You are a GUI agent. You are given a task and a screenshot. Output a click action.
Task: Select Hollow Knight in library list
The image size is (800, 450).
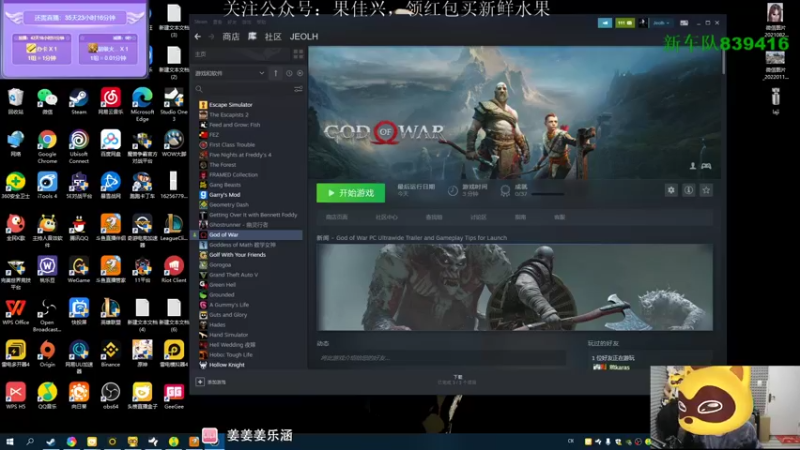(x=227, y=365)
